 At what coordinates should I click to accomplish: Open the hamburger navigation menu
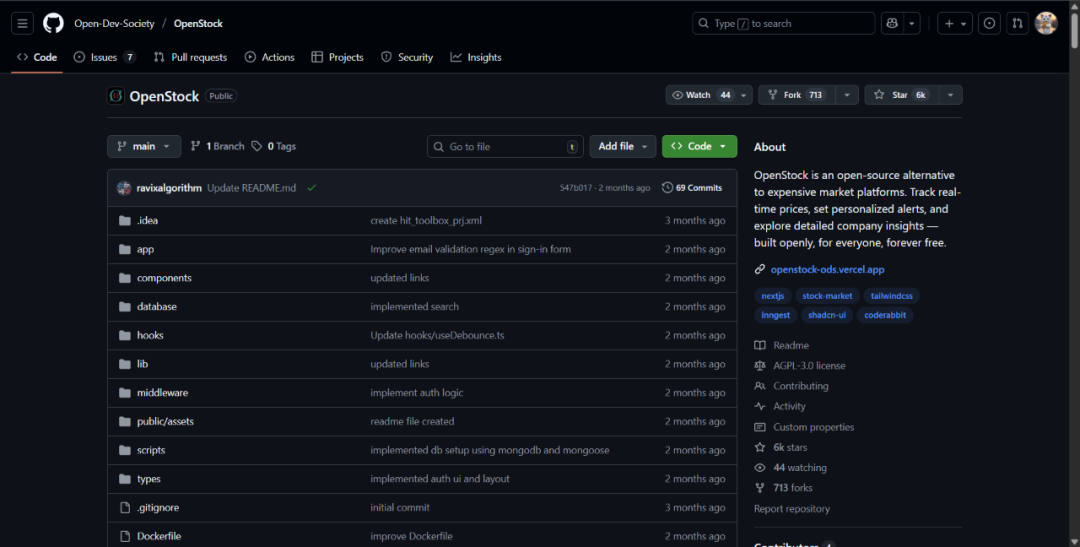point(22,23)
